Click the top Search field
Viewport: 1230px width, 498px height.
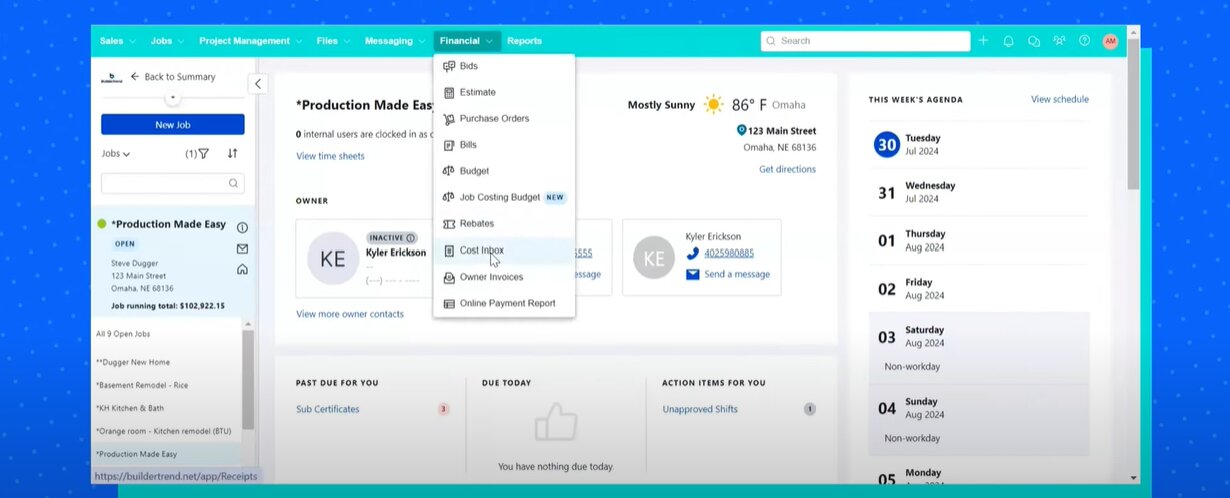click(x=865, y=41)
